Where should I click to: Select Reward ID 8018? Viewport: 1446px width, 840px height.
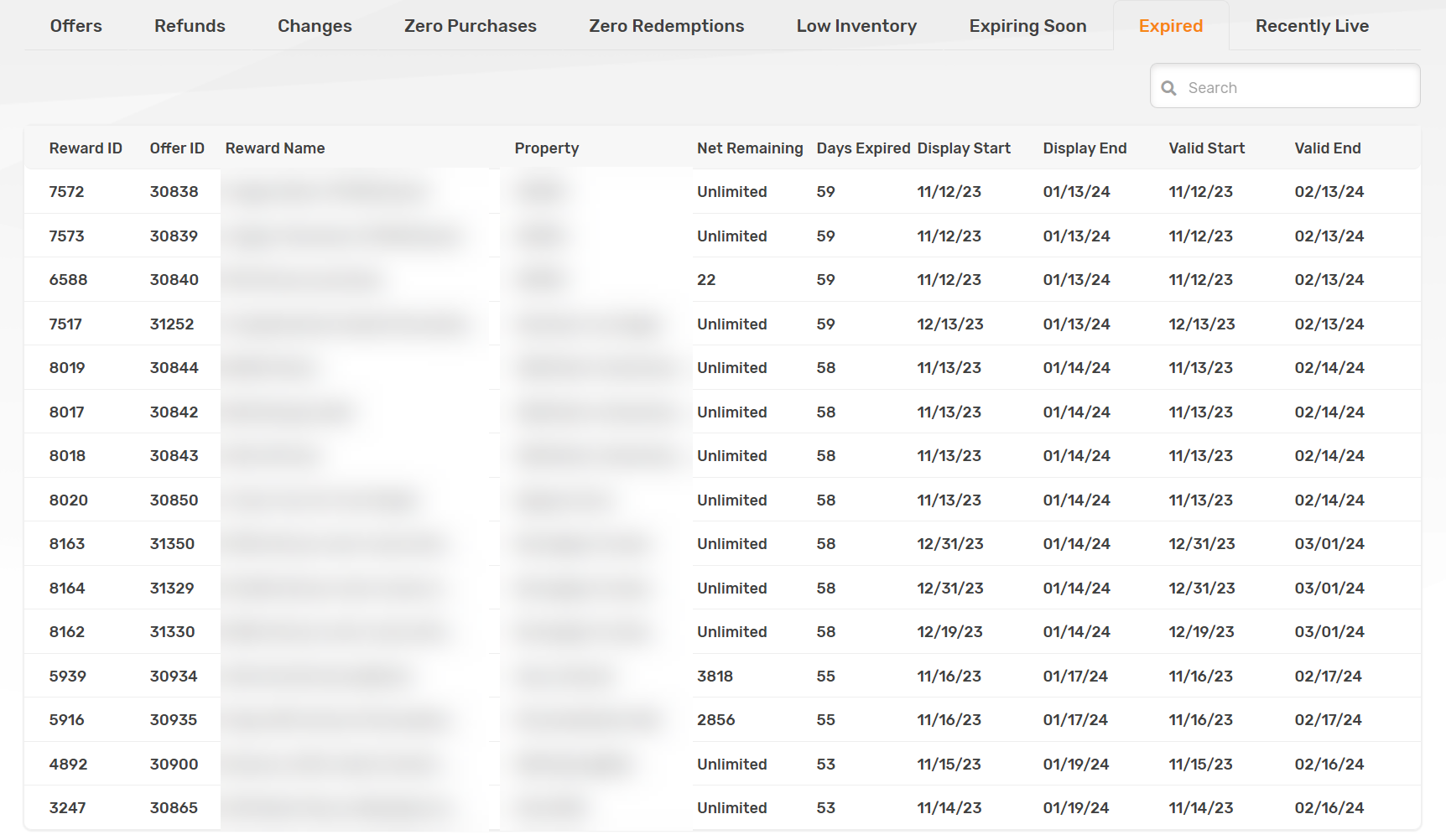67,456
